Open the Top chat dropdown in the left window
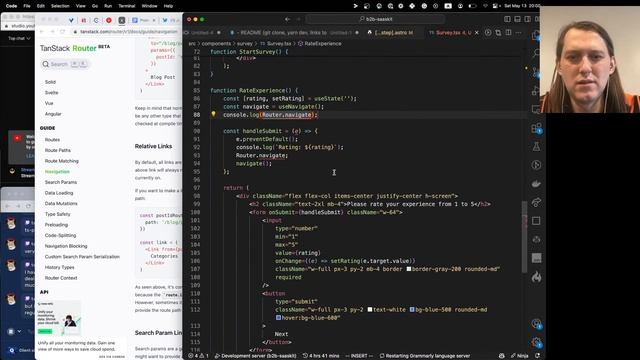This screenshot has height=360, width=640. pos(19,38)
